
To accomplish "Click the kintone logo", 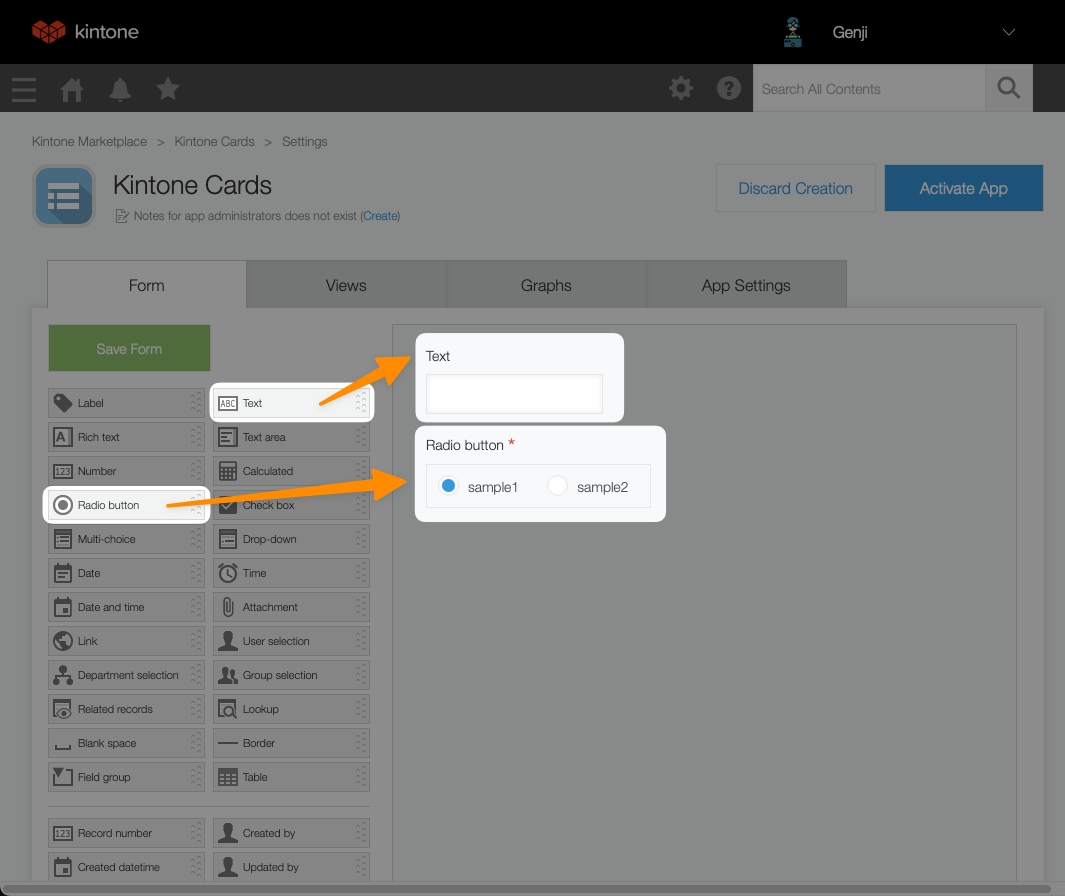I will click(x=86, y=31).
